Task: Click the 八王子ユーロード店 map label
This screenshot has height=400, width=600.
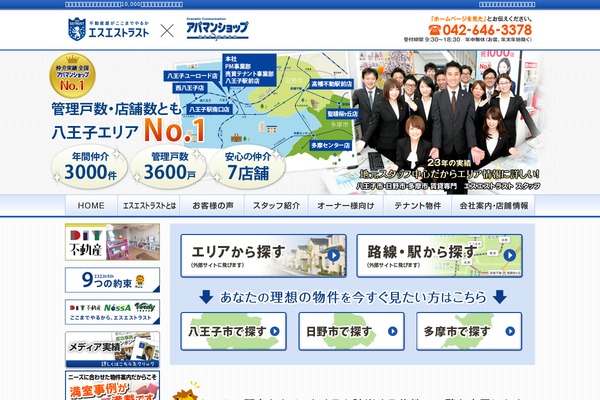Action: (192, 76)
